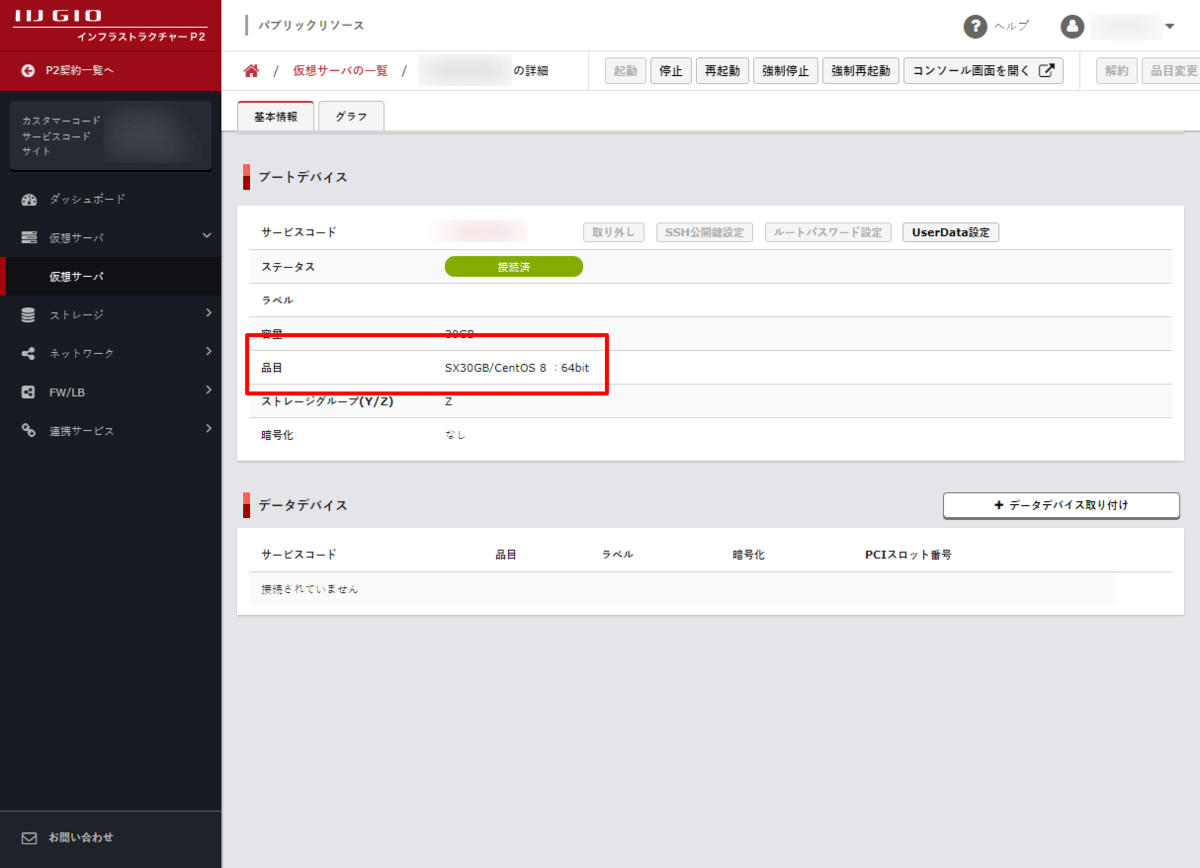Click the 接続されていません message

tap(310, 589)
